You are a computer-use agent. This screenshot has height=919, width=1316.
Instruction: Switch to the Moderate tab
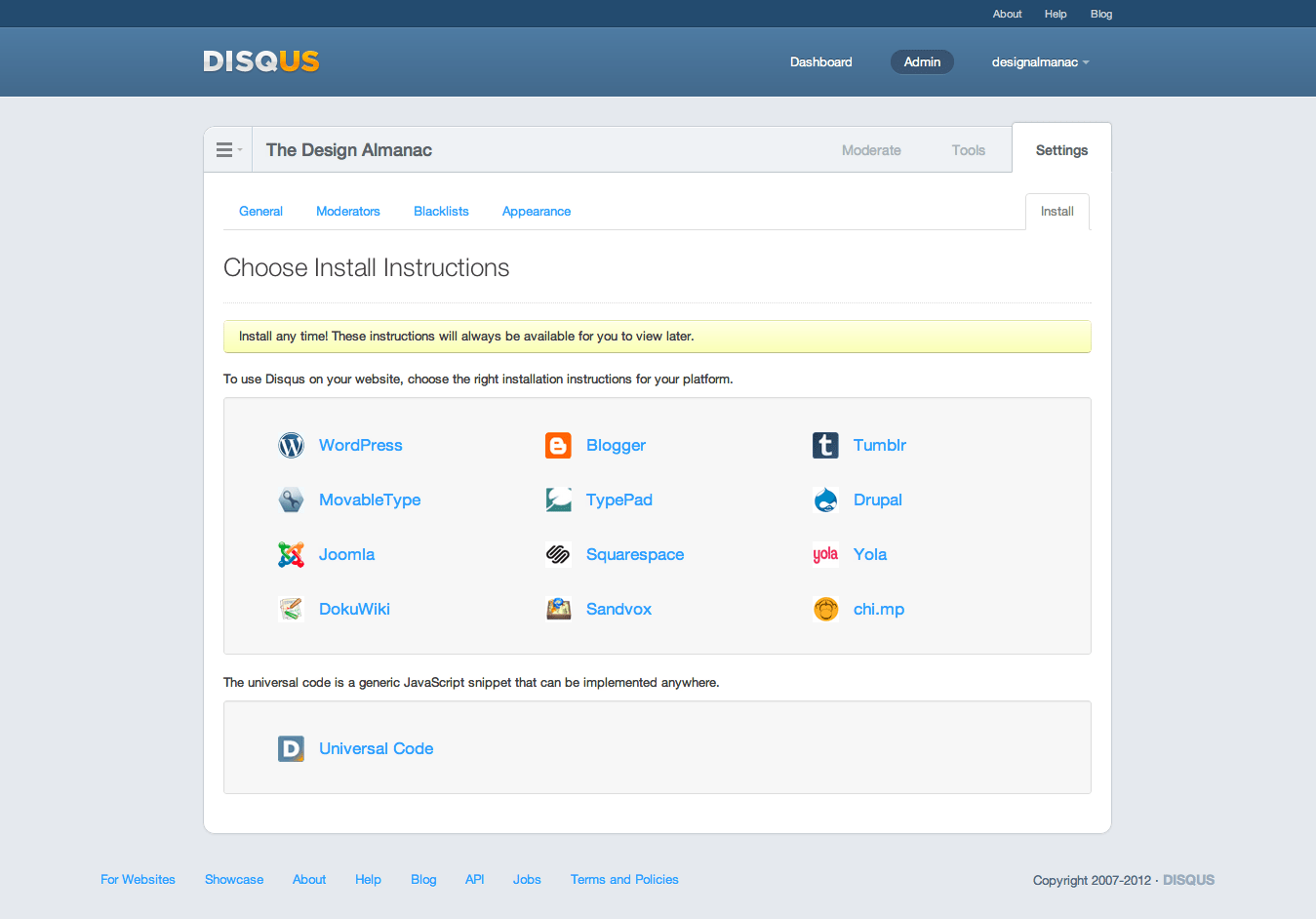coord(871,150)
